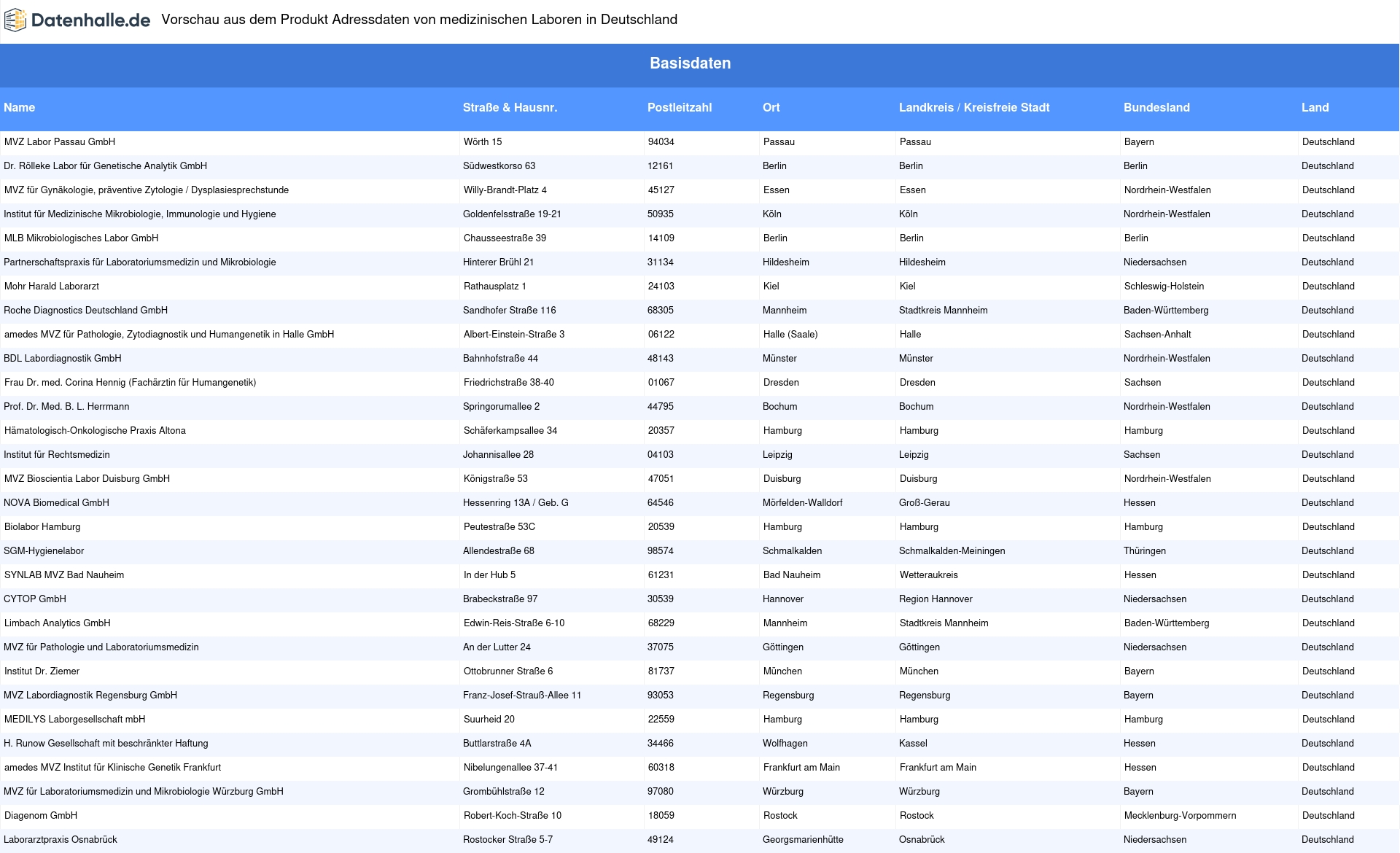Click the Land column header
The width and height of the screenshot is (1400, 853).
(x=1315, y=108)
